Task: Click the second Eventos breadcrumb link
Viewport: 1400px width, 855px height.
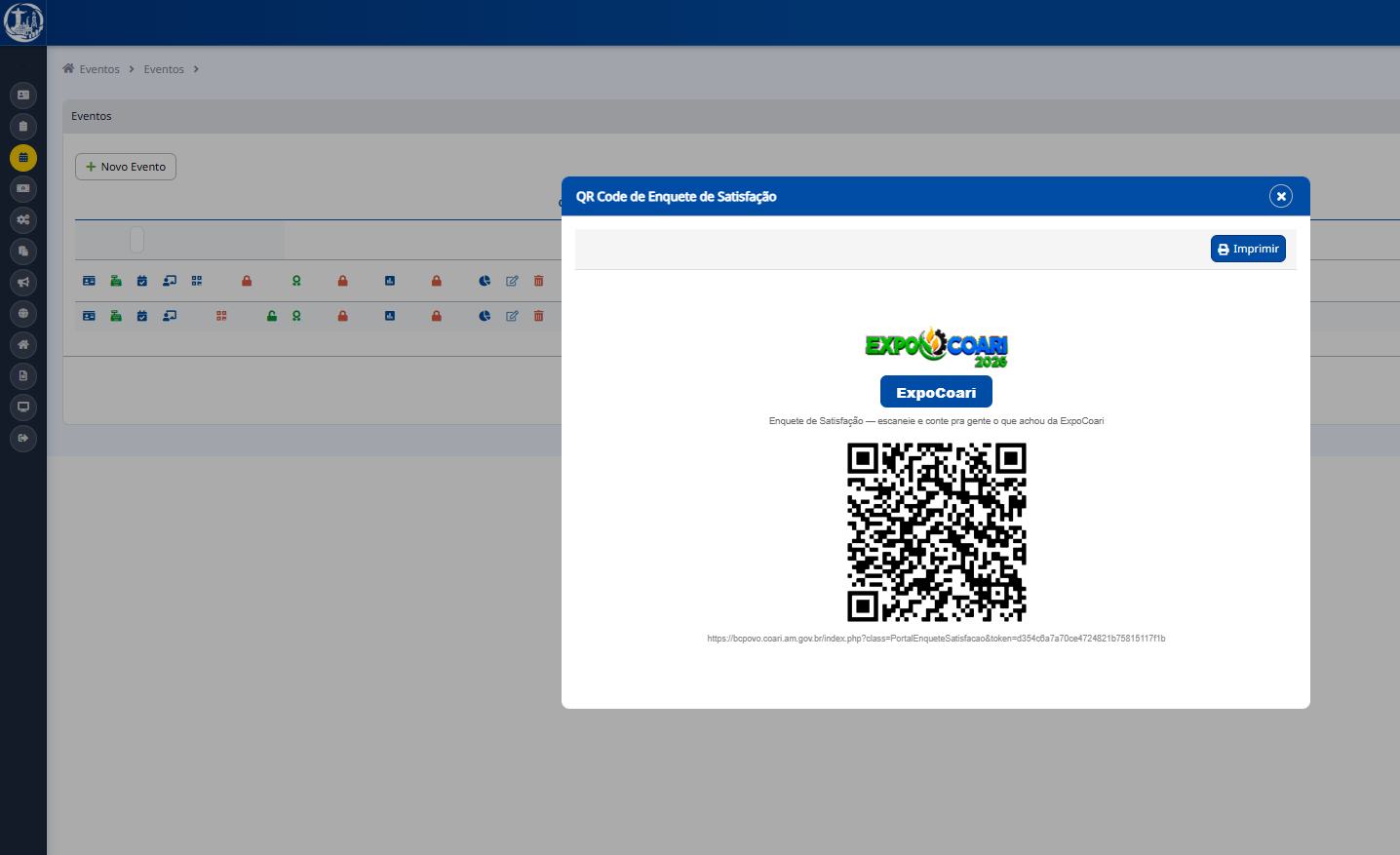Action: click(x=164, y=69)
